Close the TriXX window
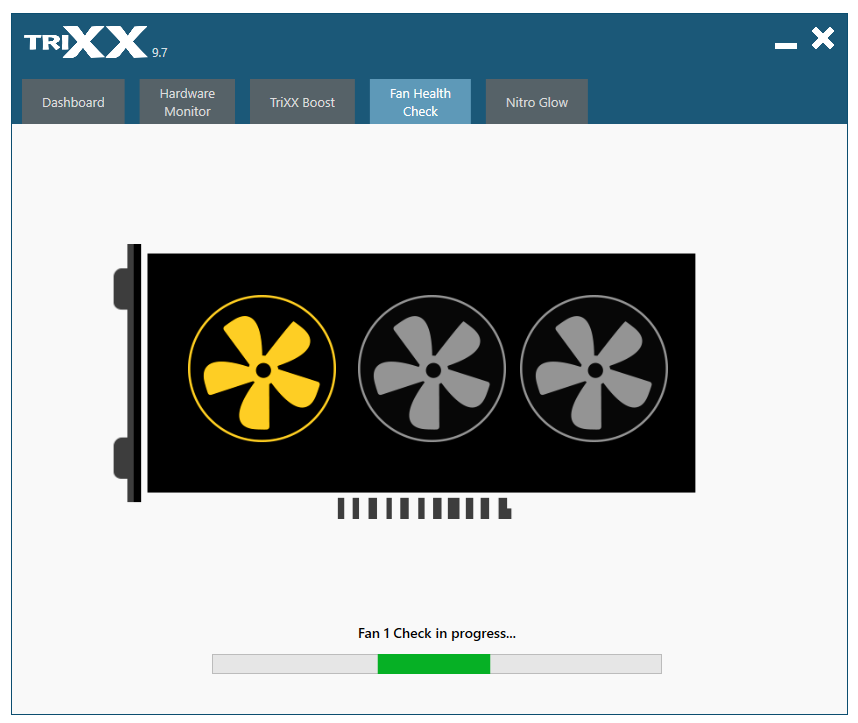Viewport: 858px width, 723px height. click(x=823, y=38)
